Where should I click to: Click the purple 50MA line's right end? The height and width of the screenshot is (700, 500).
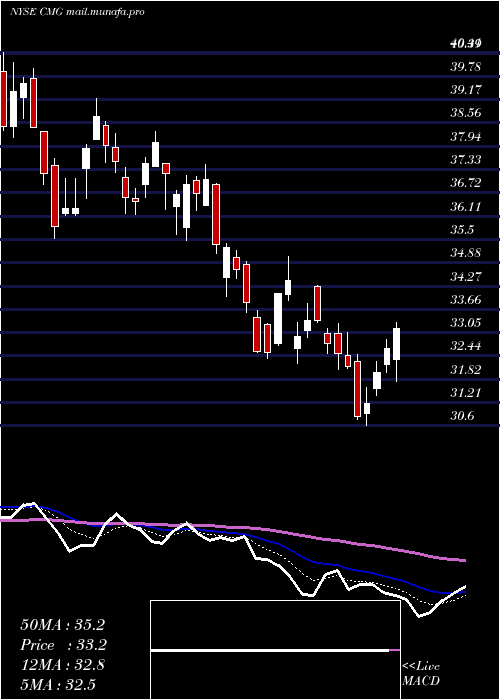click(463, 560)
